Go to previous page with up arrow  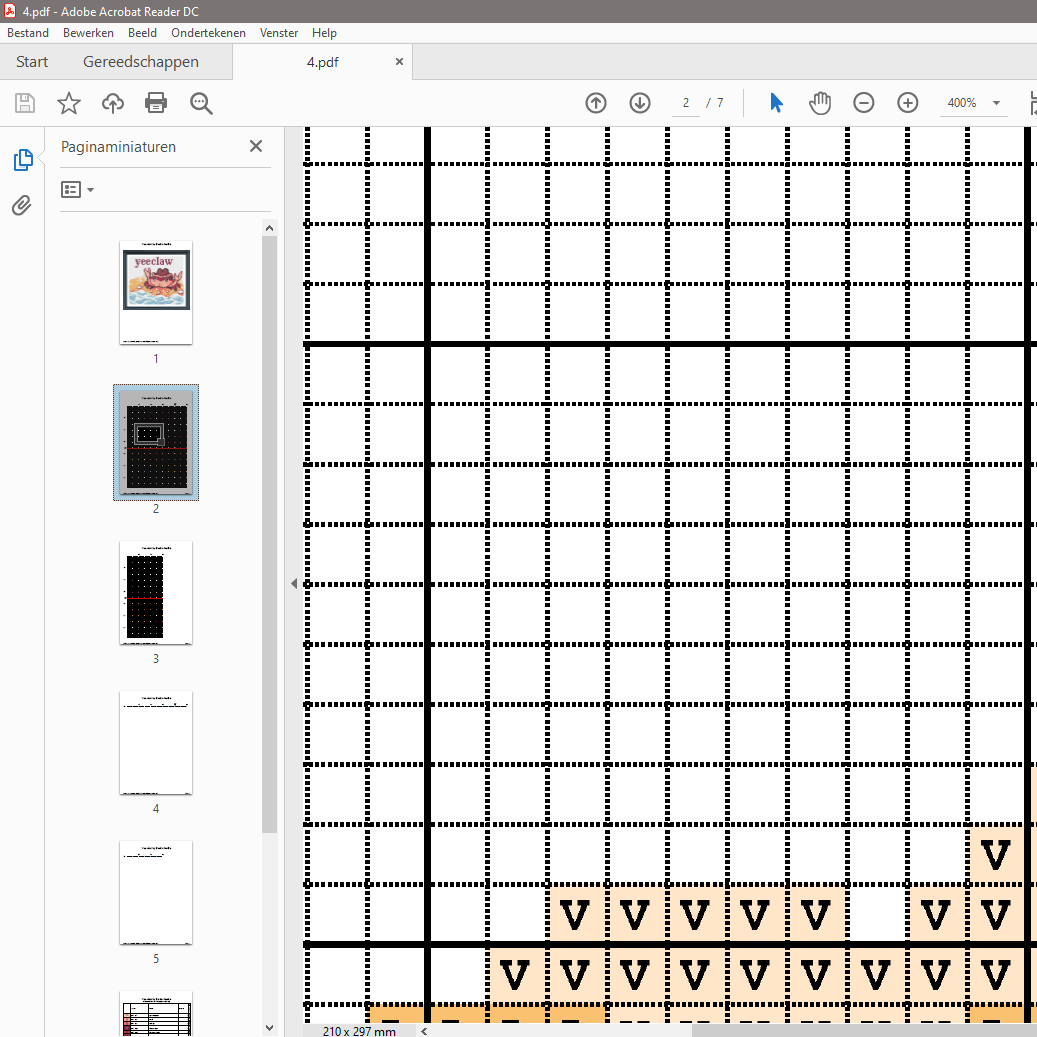point(596,103)
